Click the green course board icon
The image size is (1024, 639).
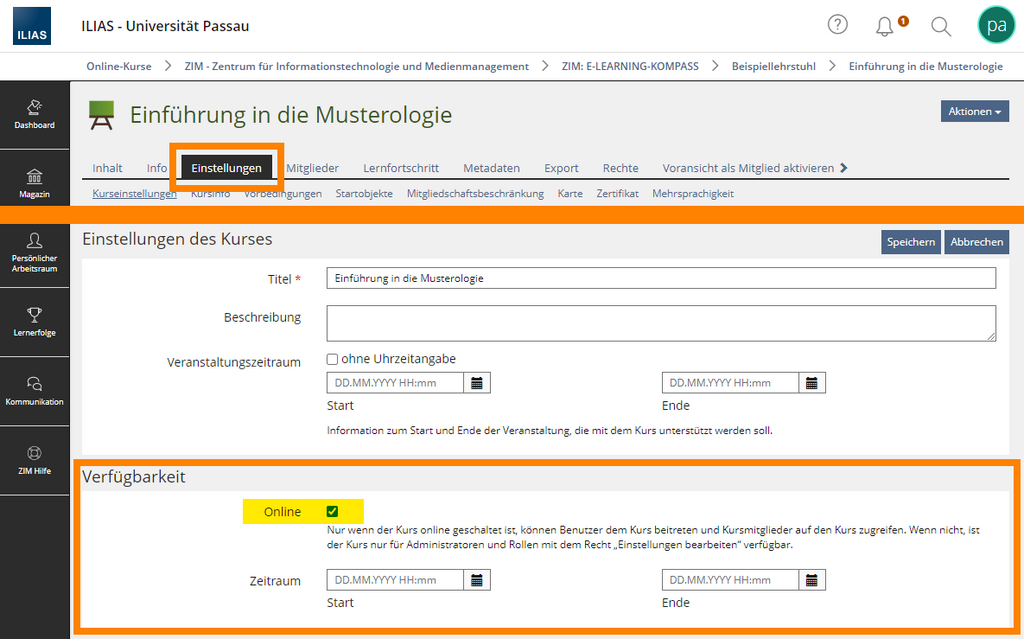[x=101, y=115]
